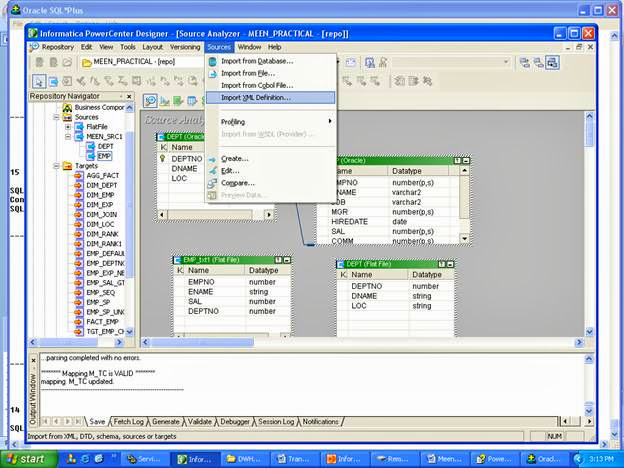Collapse the Sources node in the navigator
The width and height of the screenshot is (624, 468).
click(x=56, y=117)
